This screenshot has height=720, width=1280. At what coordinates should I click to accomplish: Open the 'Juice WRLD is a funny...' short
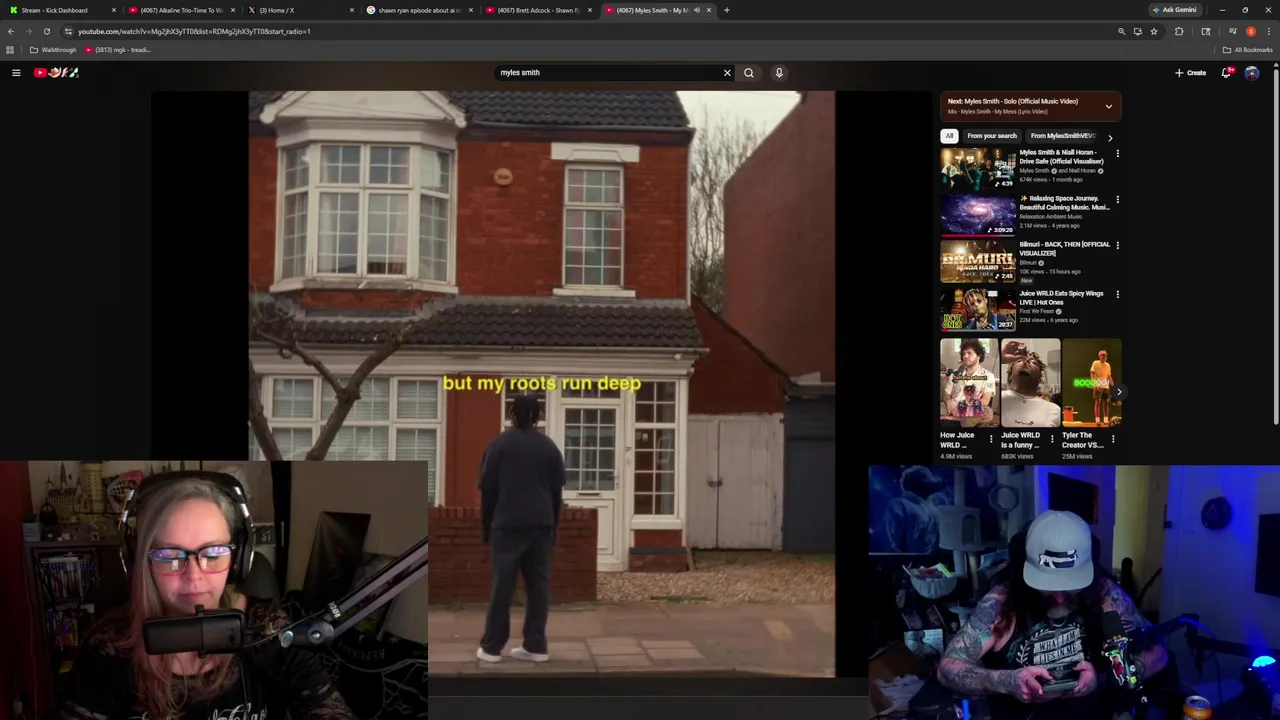point(1030,382)
